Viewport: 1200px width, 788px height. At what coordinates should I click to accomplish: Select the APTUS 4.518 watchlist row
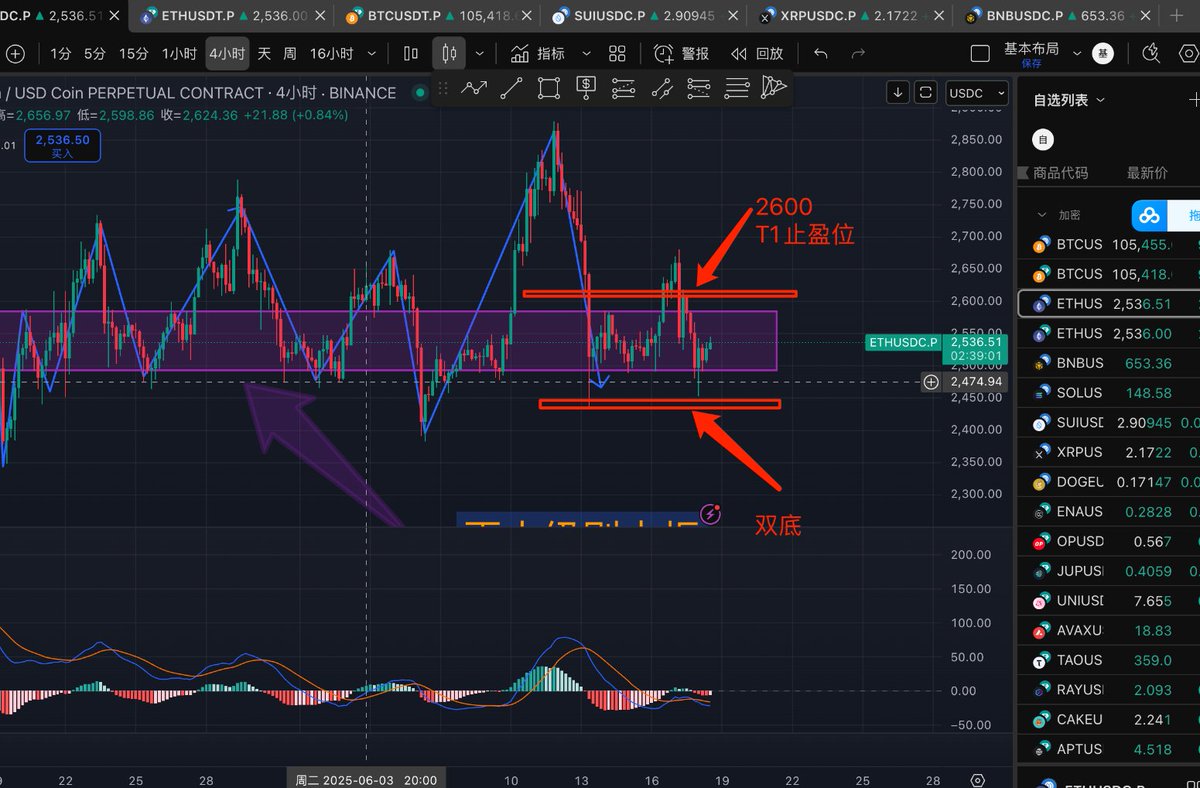click(x=1110, y=748)
